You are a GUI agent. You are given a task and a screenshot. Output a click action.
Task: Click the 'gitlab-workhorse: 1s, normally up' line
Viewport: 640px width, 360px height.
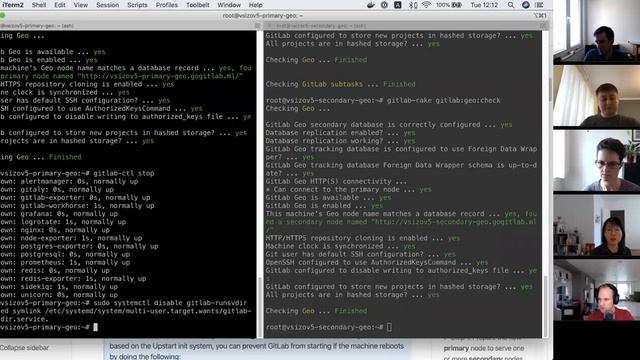[78, 206]
